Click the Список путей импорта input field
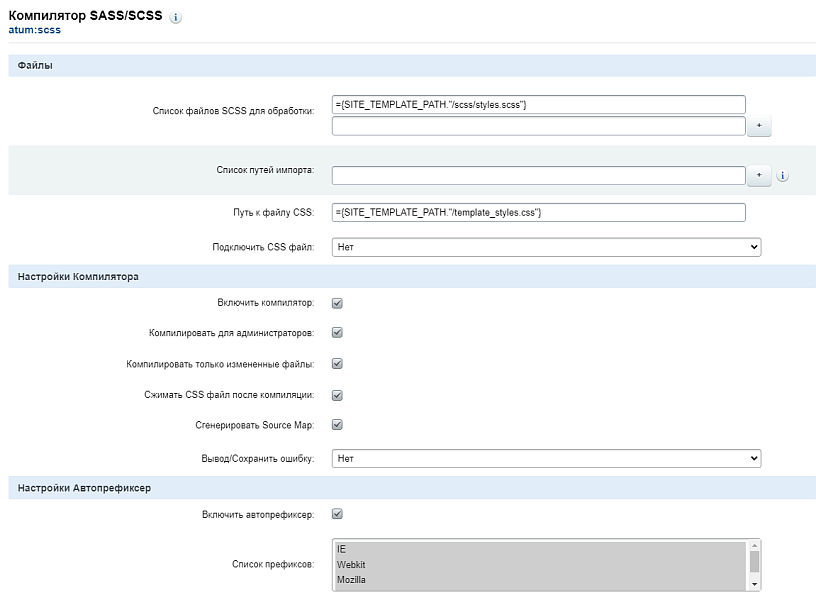The image size is (816, 600). click(x=538, y=176)
